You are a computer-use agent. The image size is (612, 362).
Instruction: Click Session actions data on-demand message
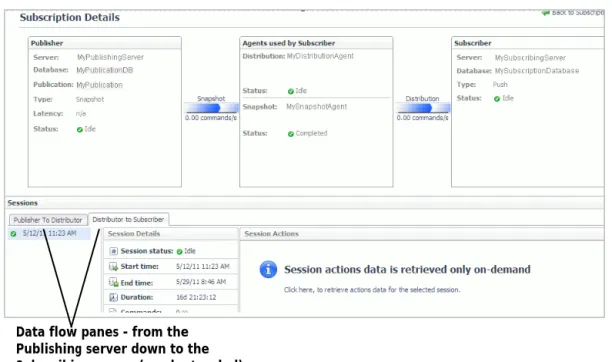point(407,269)
